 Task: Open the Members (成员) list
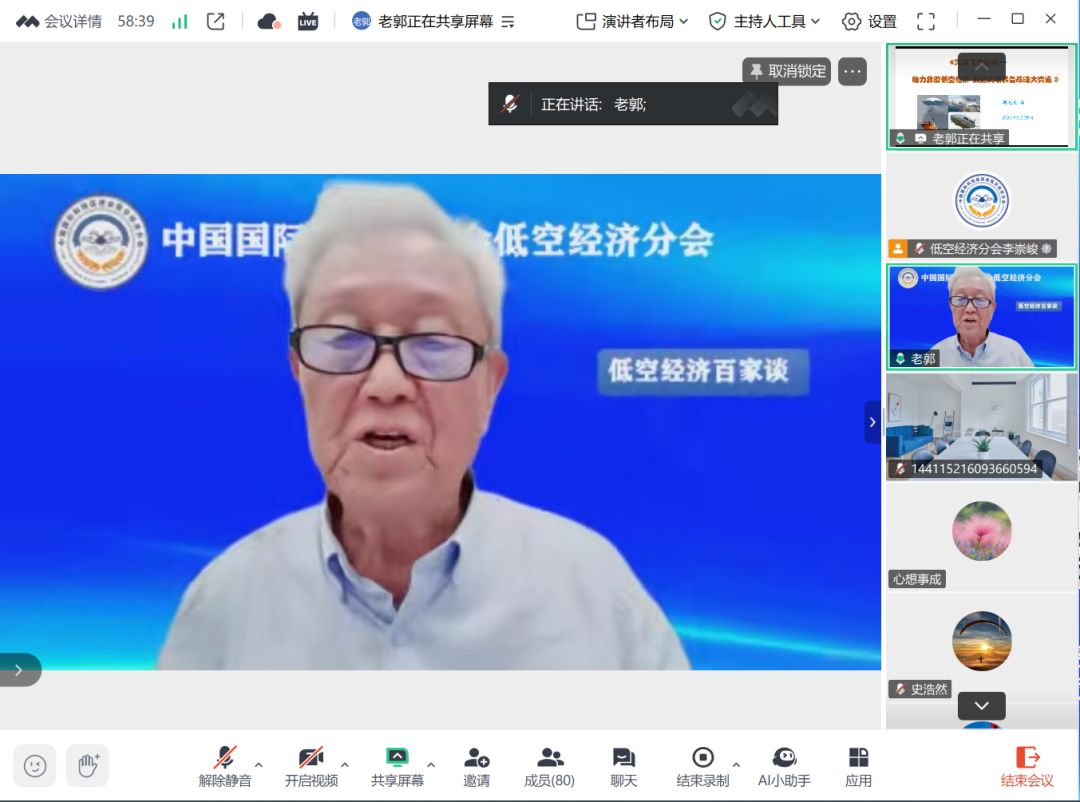point(549,766)
